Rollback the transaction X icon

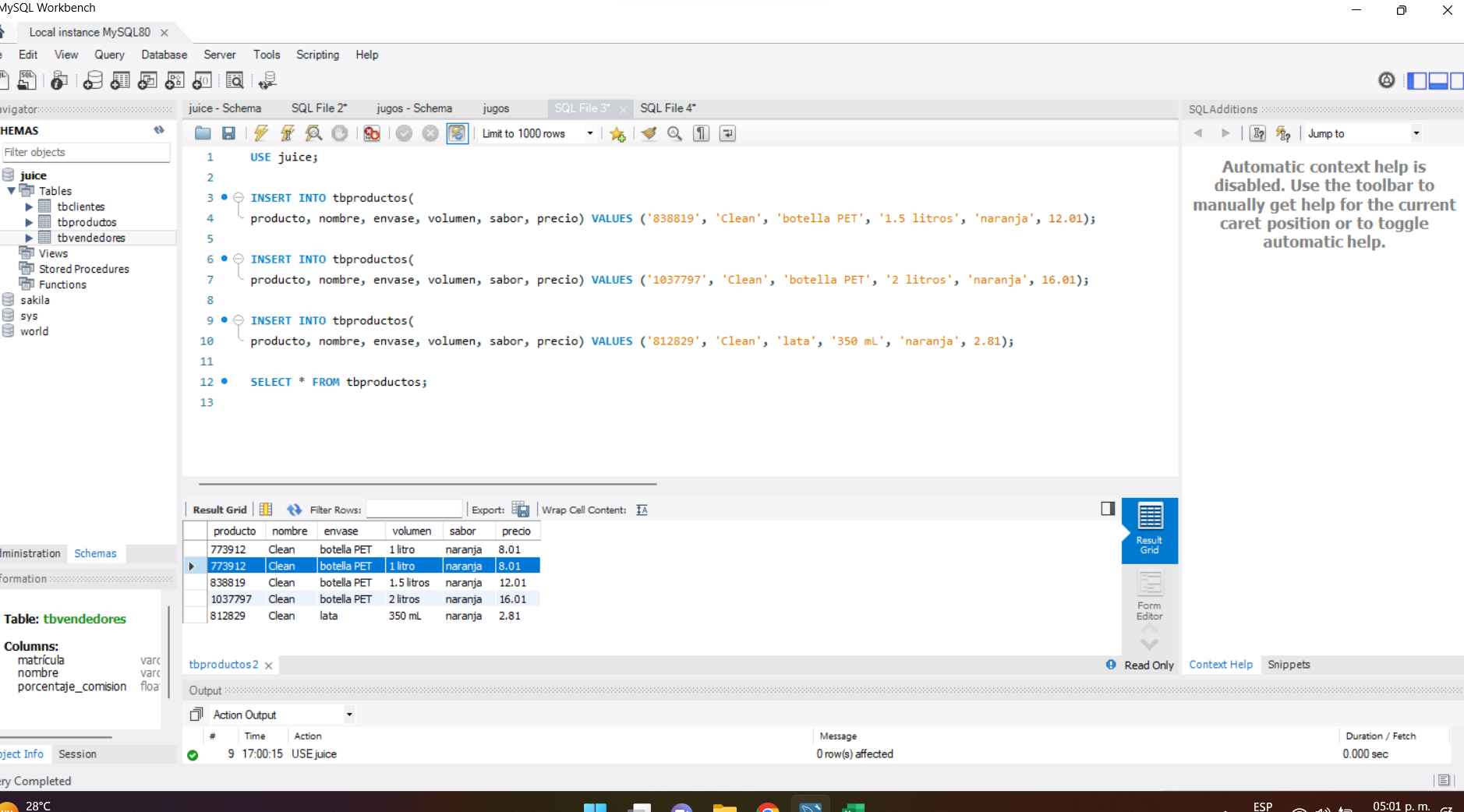tap(430, 133)
